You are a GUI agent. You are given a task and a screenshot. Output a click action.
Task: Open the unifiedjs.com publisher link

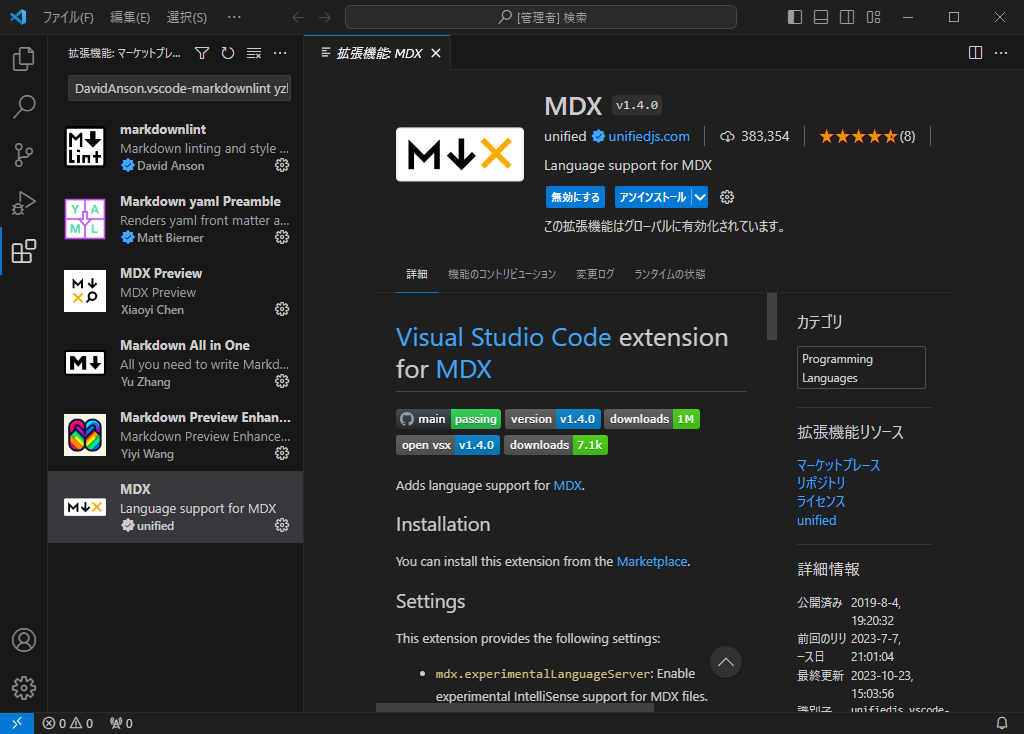(649, 136)
